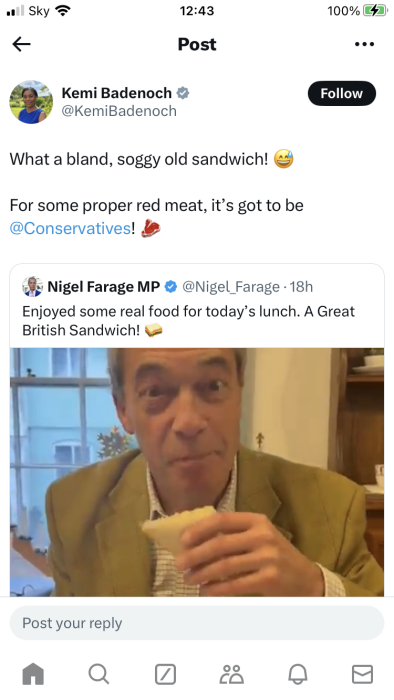This screenshot has width=394, height=700.
Task: Open the Grok slash icon tab
Action: (x=165, y=674)
